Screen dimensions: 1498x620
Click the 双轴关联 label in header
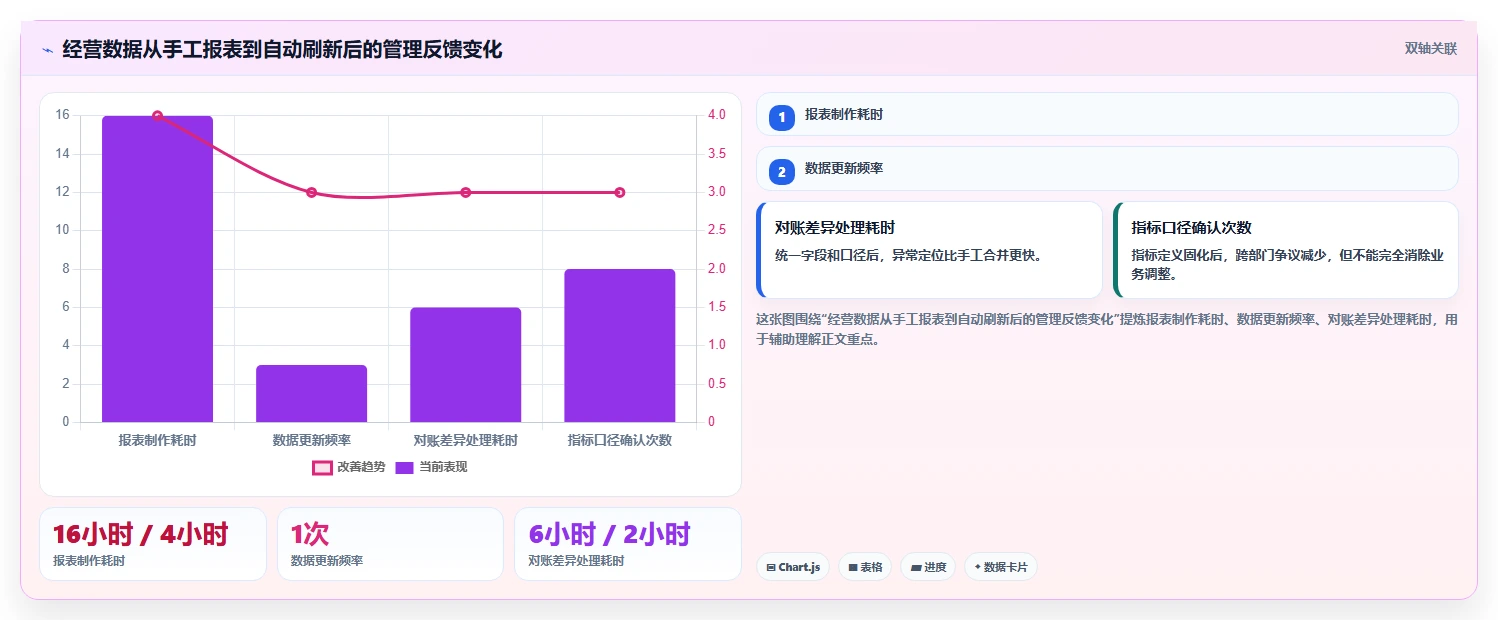point(1430,49)
